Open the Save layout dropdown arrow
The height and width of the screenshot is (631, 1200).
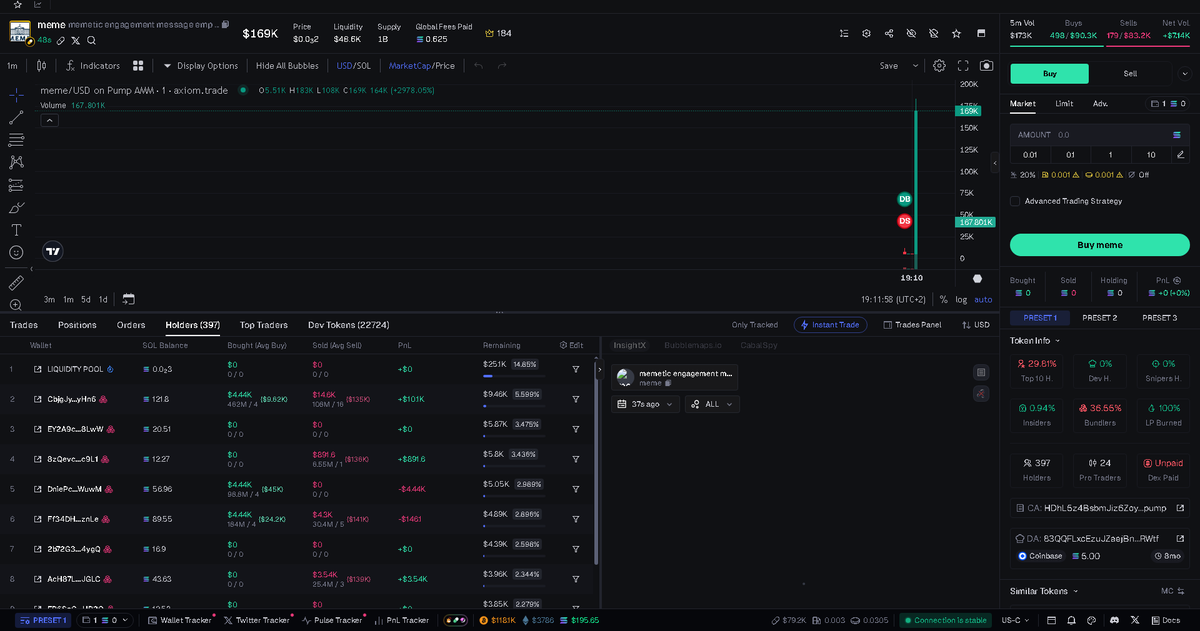point(915,66)
